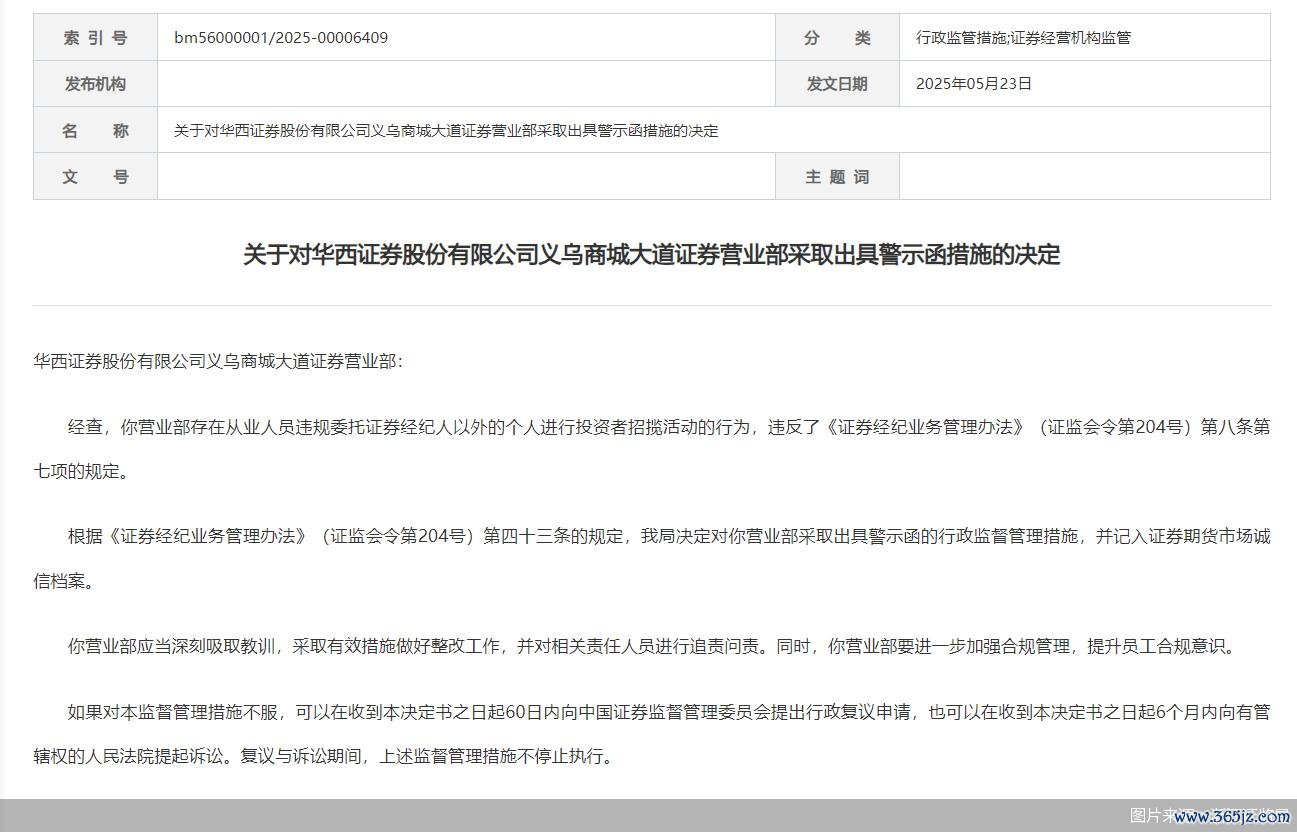
Task: Click the 发文日期 label cell
Action: (x=837, y=84)
